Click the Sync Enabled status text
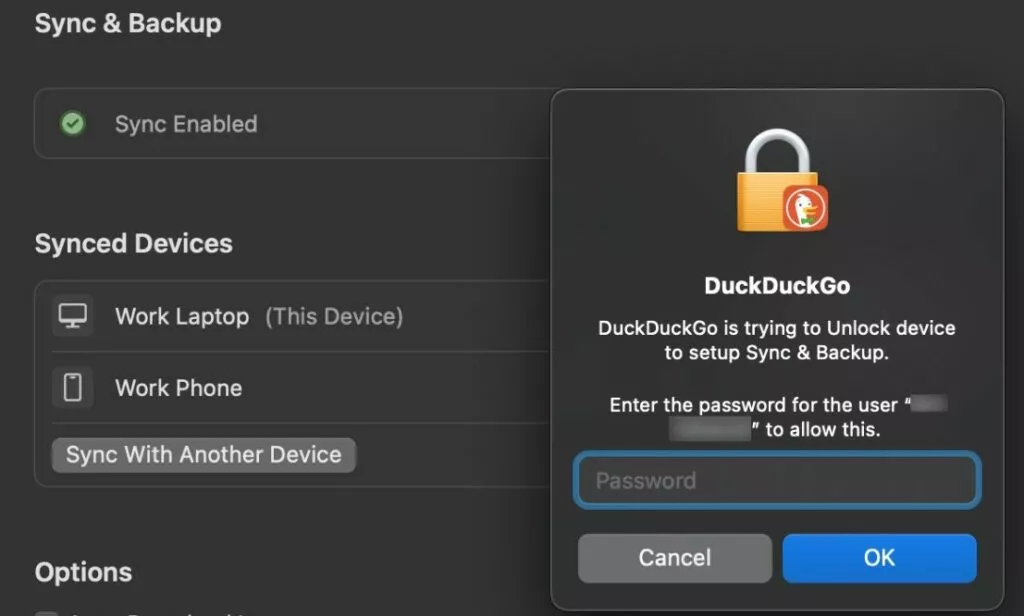Screen dimensions: 1024x616 [x=186, y=124]
